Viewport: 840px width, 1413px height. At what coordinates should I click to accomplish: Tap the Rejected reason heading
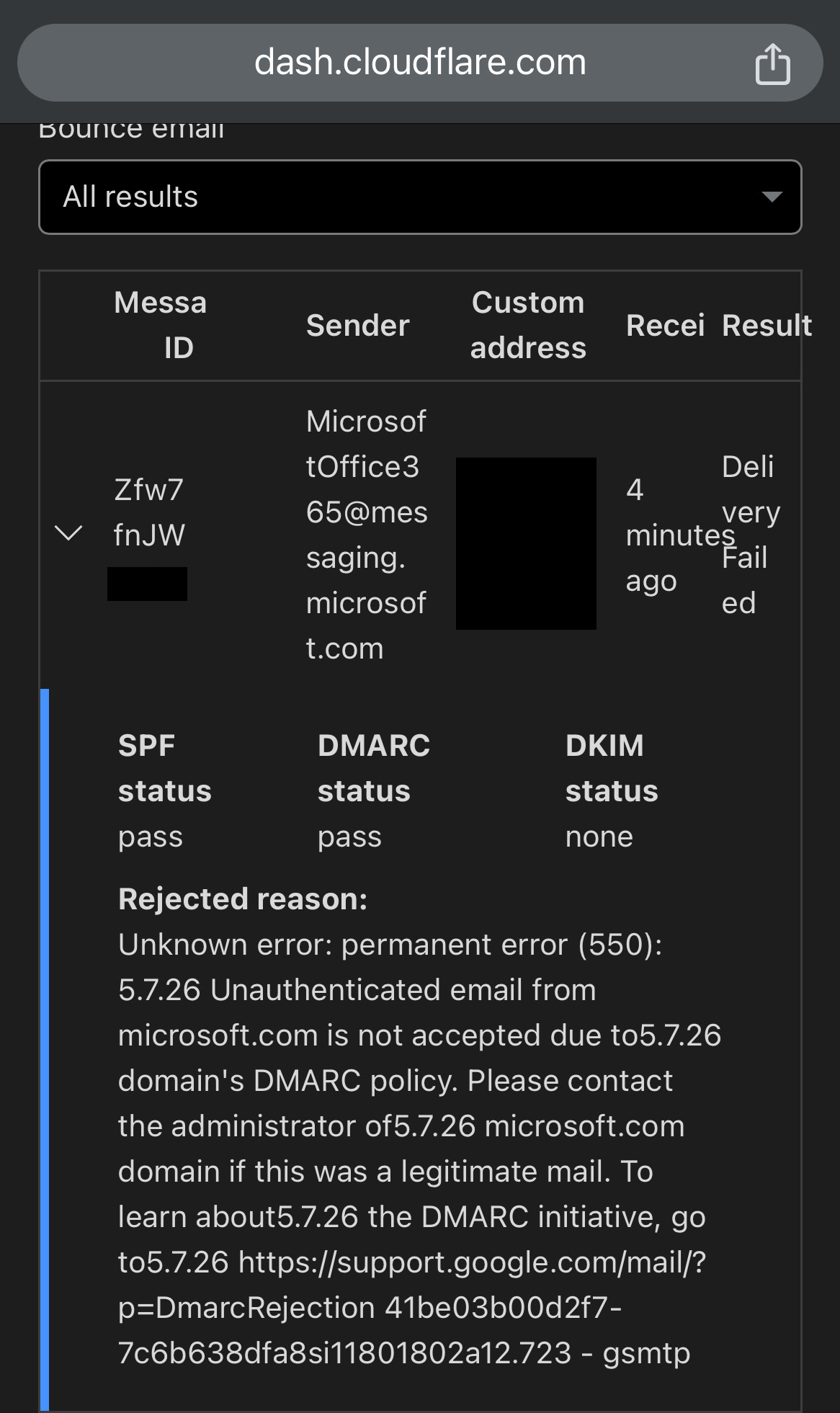[x=243, y=899]
